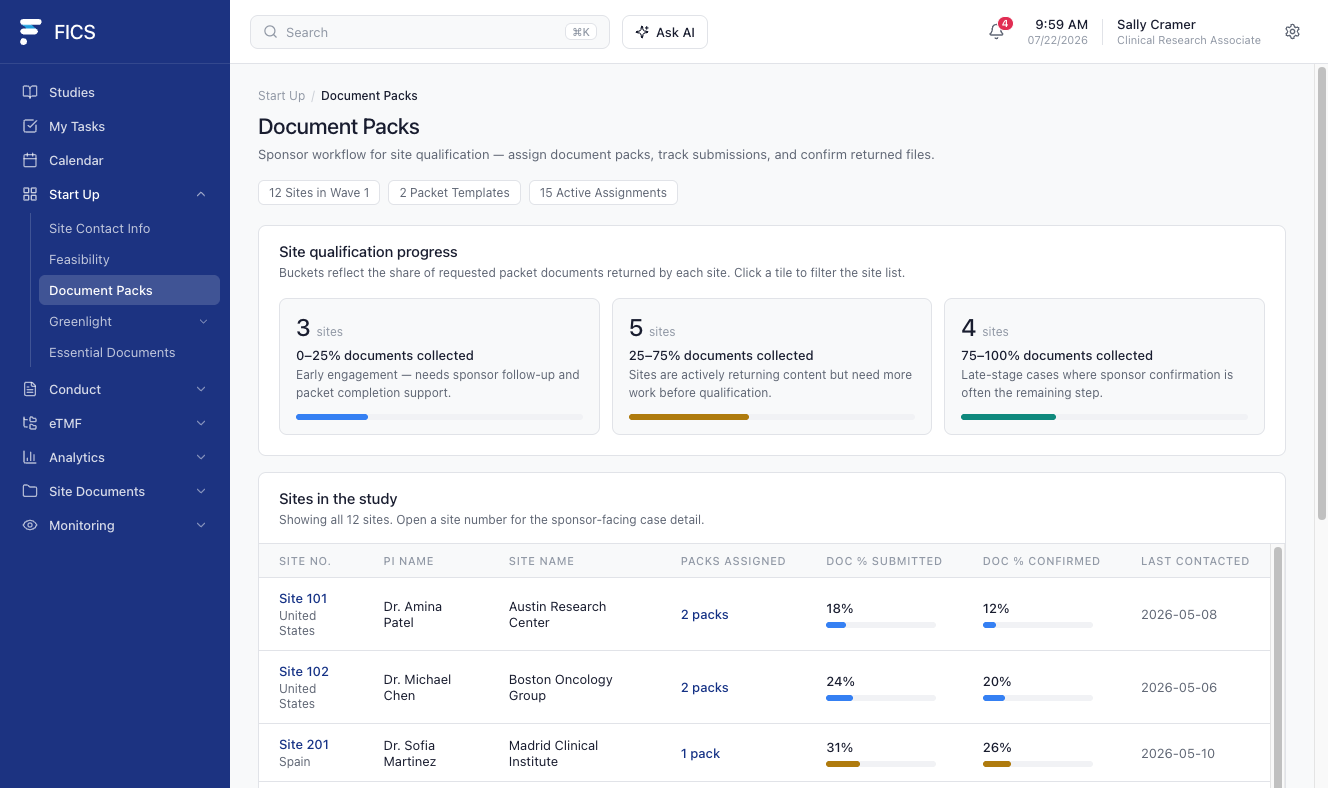The image size is (1328, 788).
Task: Click blue progress bar in 0–25% tile
Action: click(x=332, y=417)
